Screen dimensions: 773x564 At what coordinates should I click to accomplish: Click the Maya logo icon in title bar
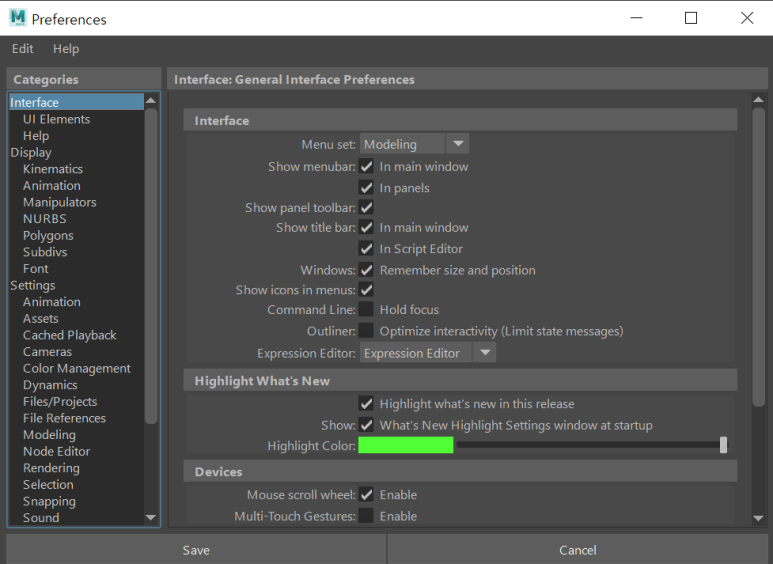click(17, 18)
